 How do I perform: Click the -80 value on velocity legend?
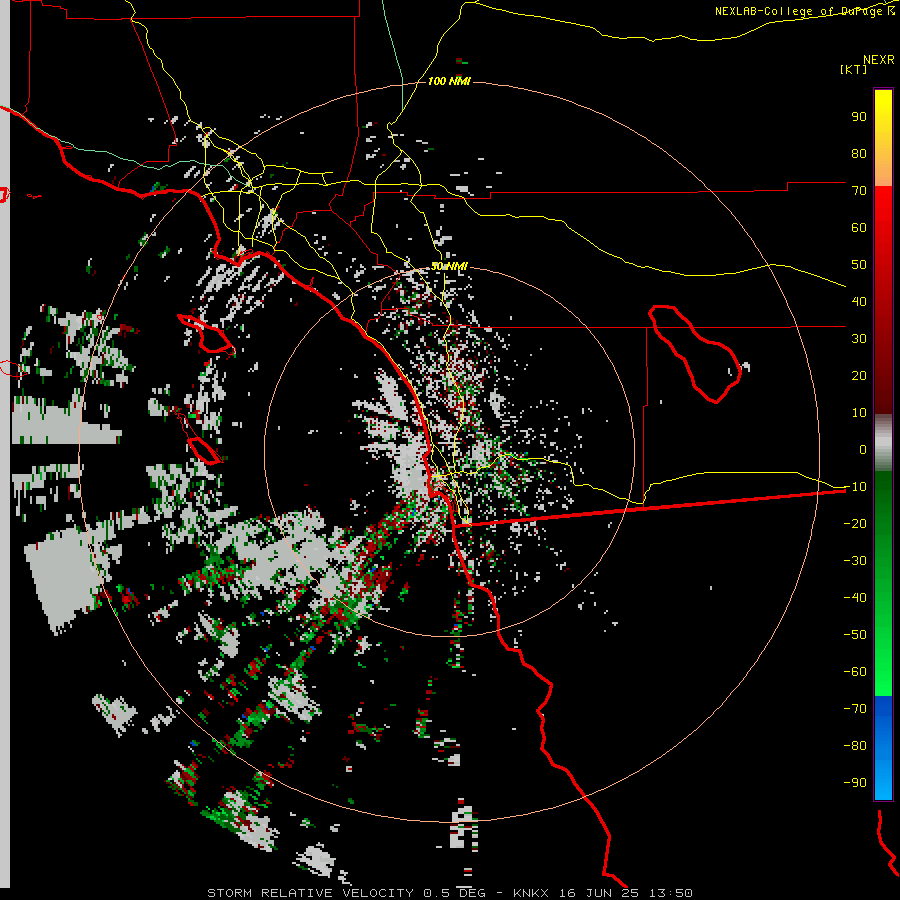pos(855,746)
